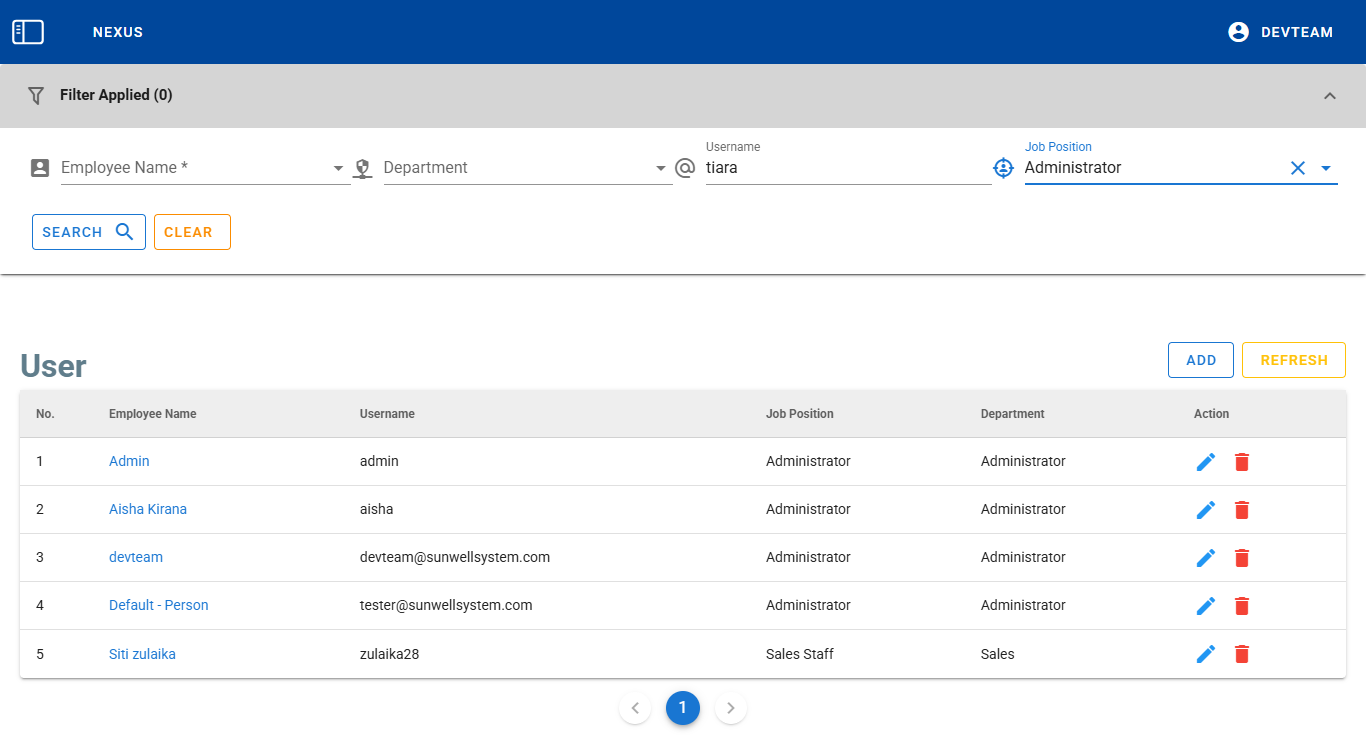Click ADD to create a user
The image size is (1366, 750).
1200,360
